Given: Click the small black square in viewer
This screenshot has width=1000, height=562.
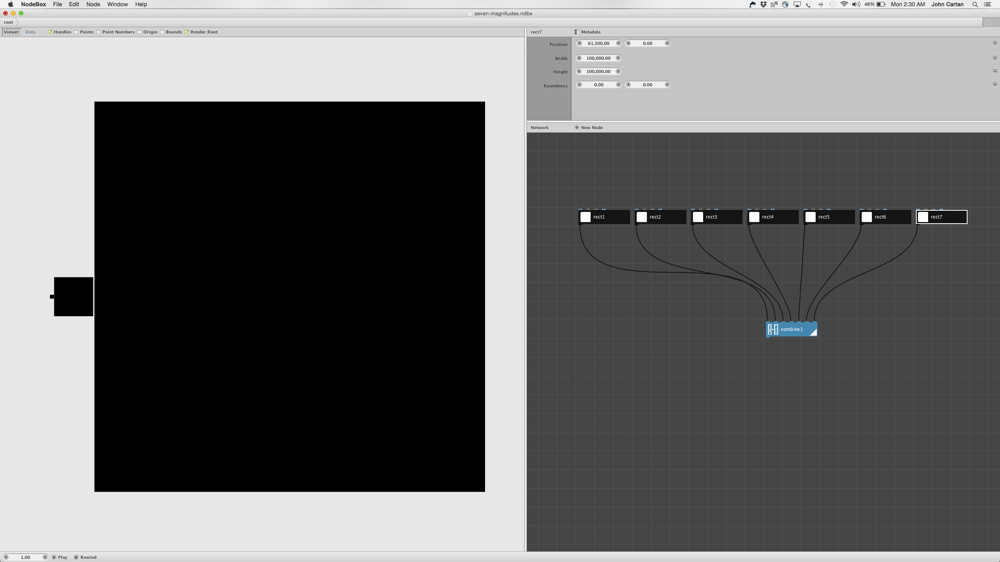Looking at the screenshot, I should point(73,297).
